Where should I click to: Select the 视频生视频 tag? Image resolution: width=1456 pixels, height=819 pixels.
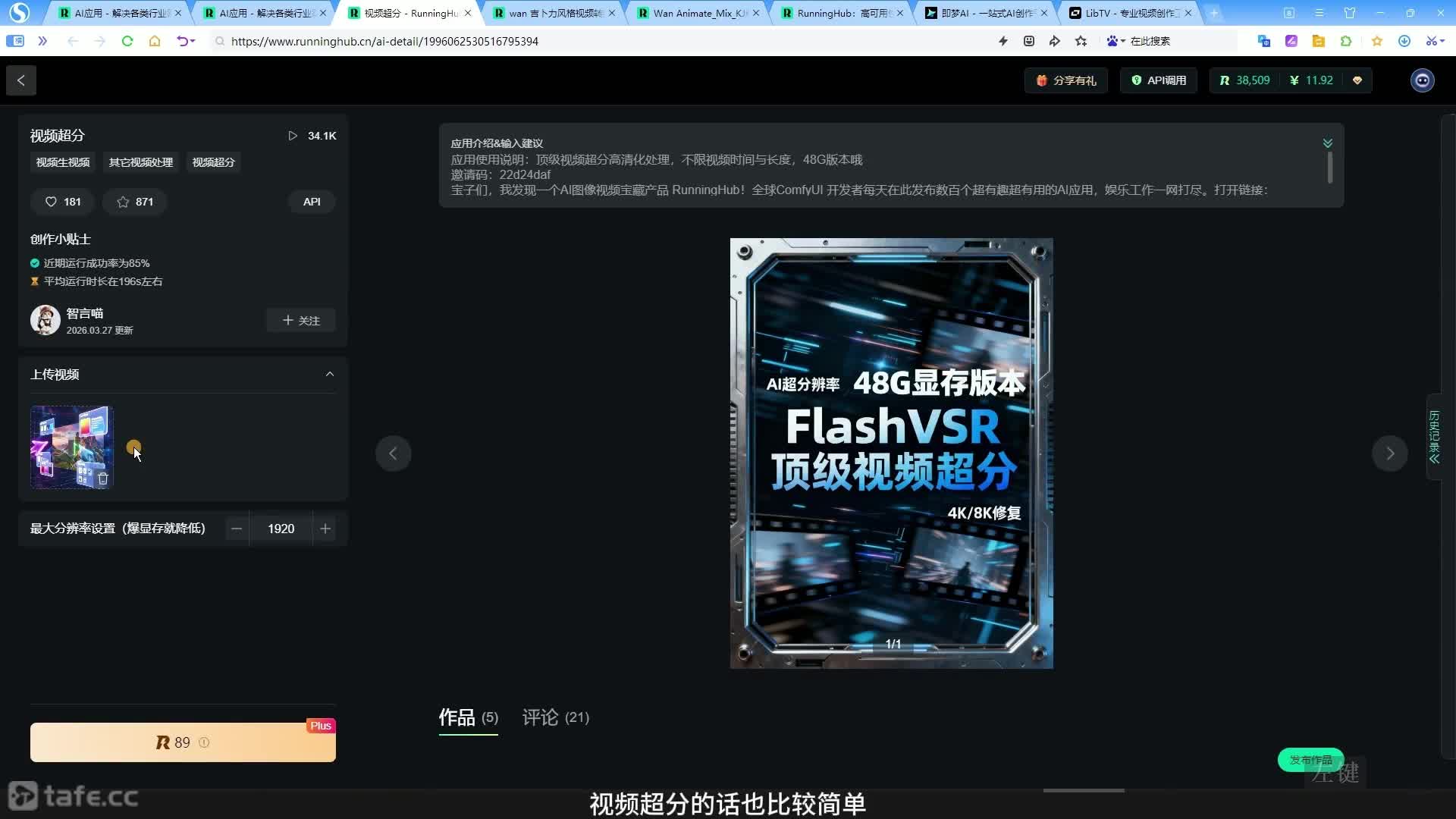coord(63,162)
